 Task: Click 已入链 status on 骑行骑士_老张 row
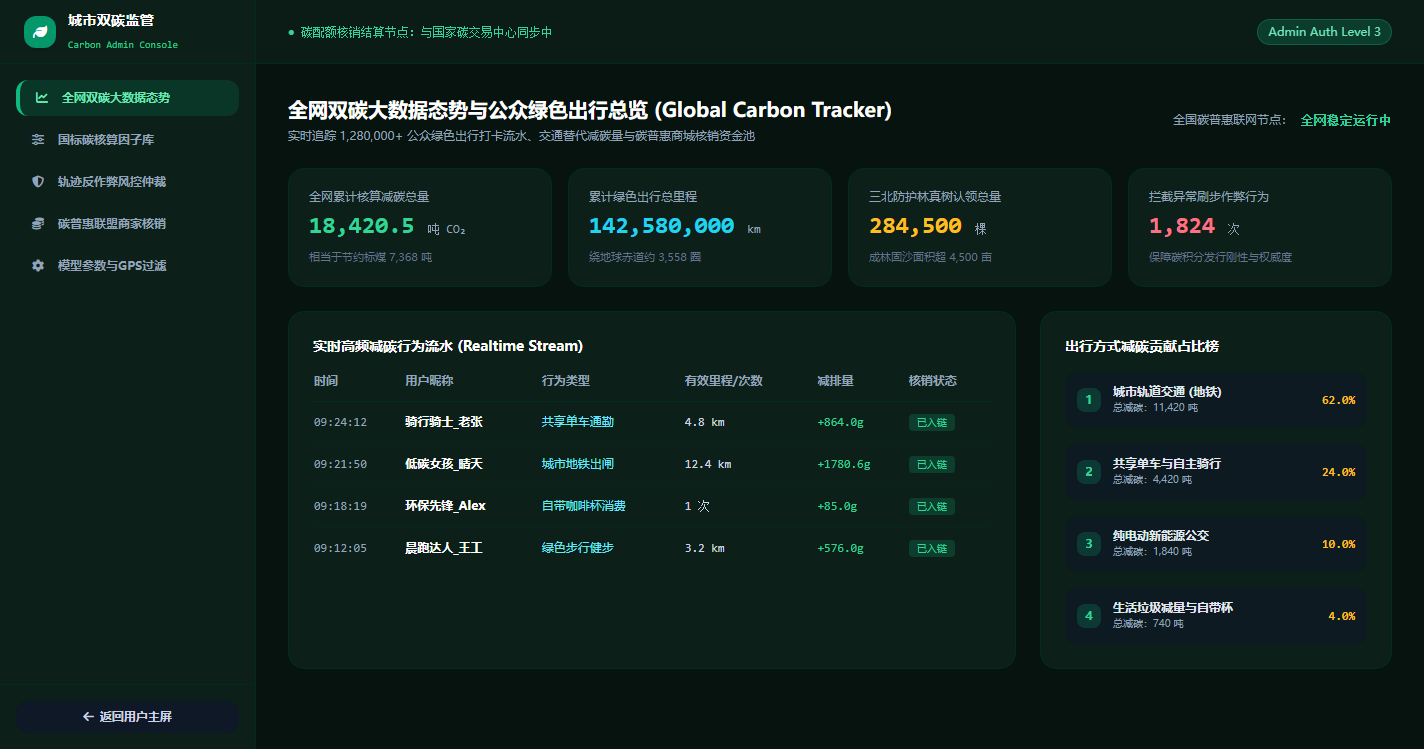pyautogui.click(x=932, y=423)
